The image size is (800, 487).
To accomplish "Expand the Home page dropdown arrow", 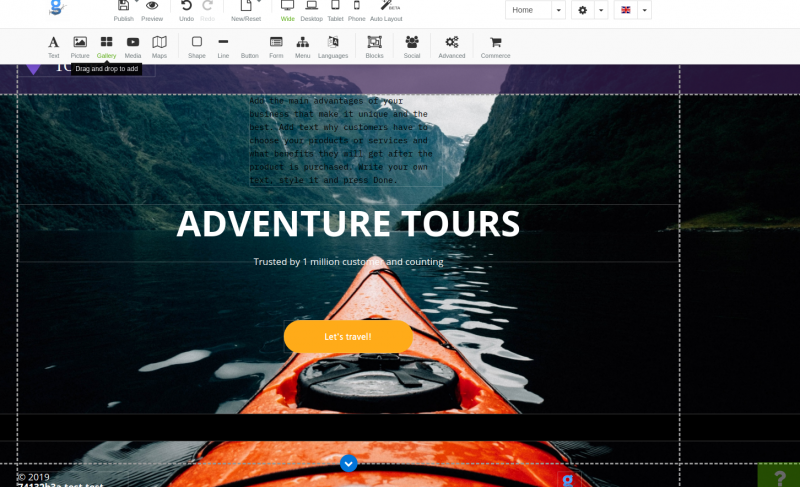I will [559, 10].
